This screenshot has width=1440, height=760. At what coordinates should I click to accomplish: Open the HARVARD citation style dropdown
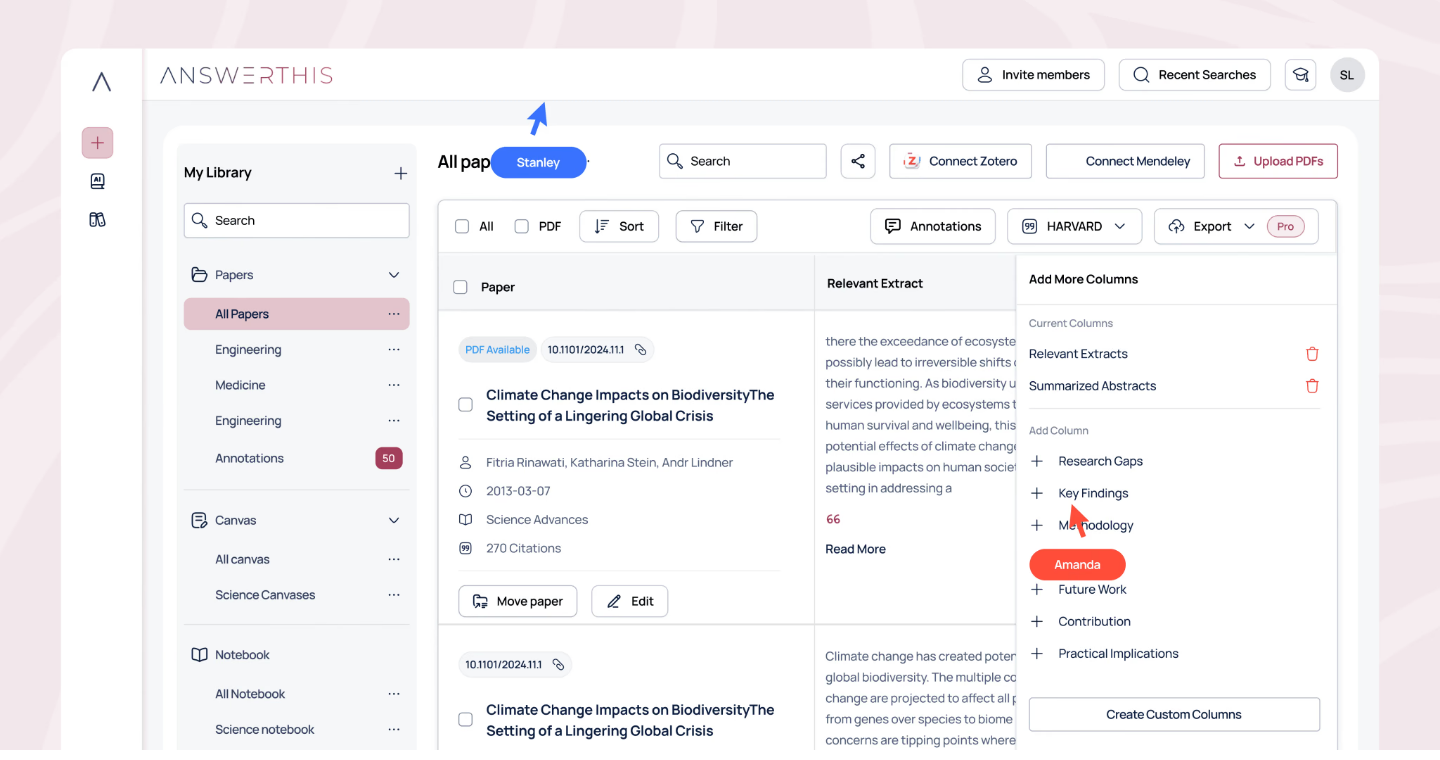click(1074, 227)
